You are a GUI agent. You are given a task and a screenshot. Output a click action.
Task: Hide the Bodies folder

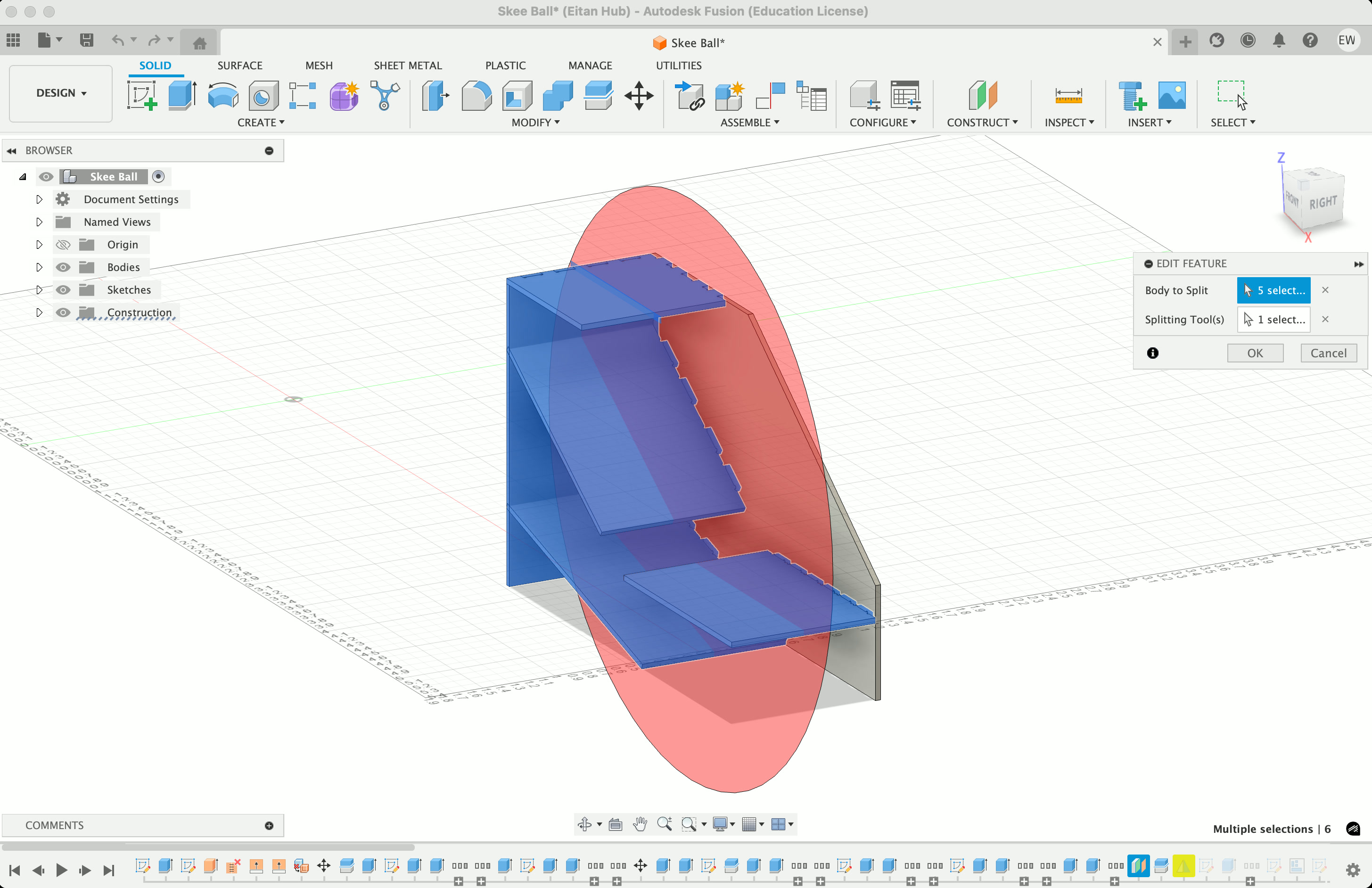[63, 267]
